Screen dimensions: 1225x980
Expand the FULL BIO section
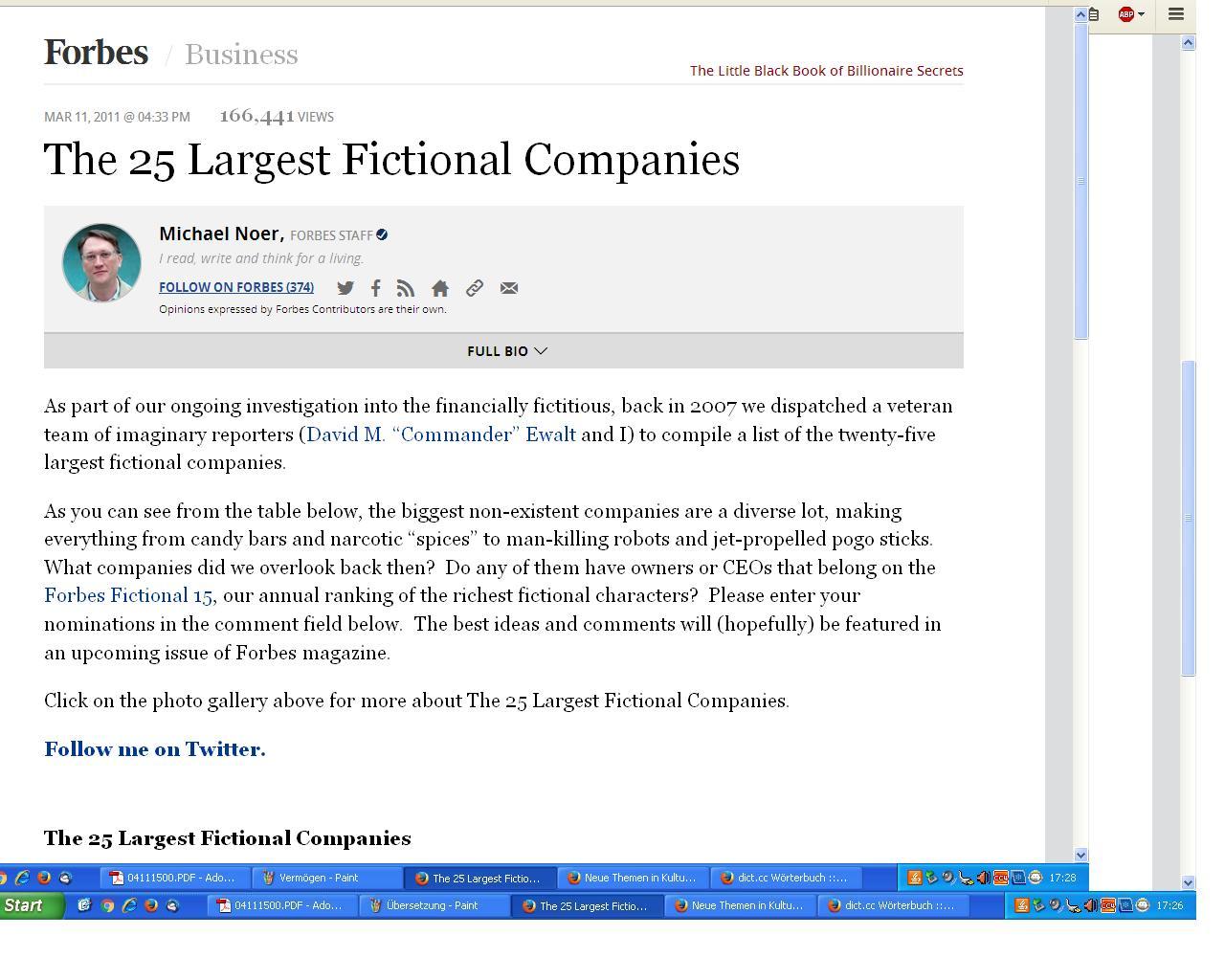[x=503, y=351]
